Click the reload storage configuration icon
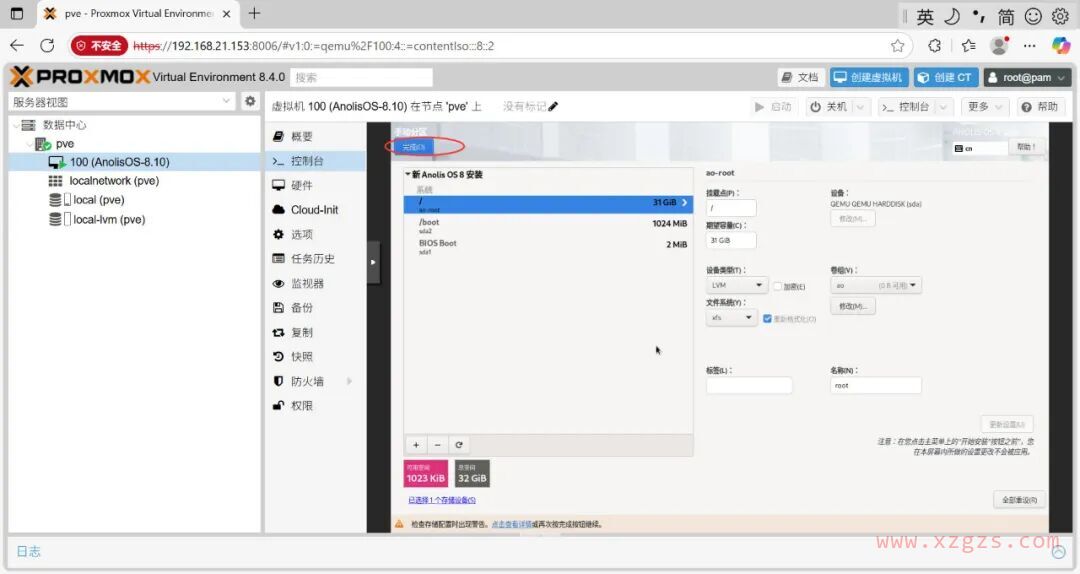This screenshot has width=1080, height=574. point(459,445)
